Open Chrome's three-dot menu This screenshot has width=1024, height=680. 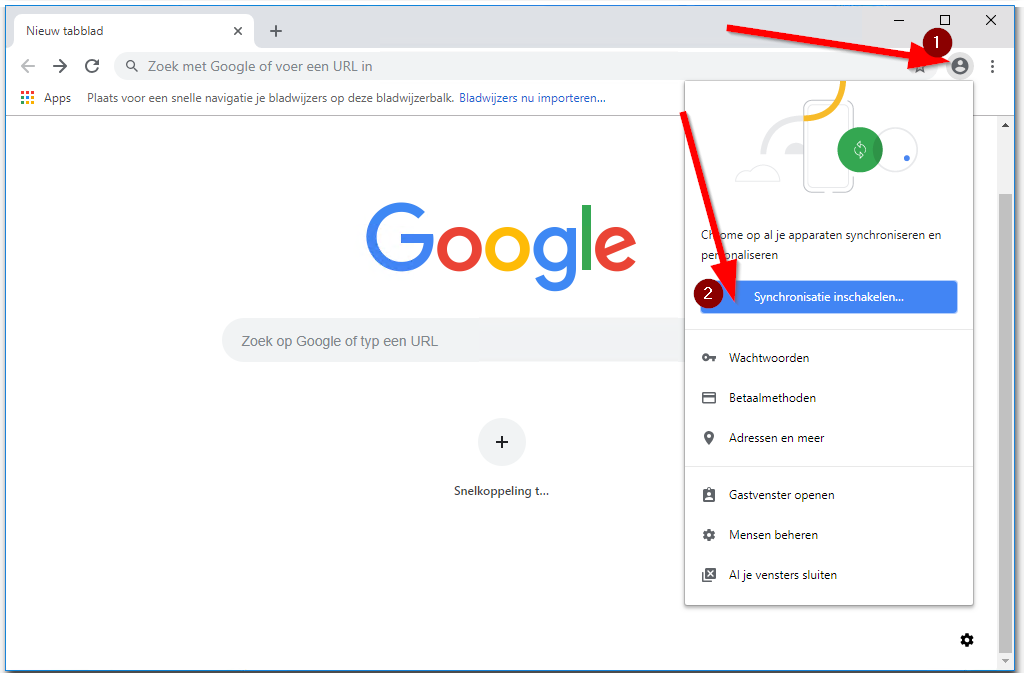(992, 66)
